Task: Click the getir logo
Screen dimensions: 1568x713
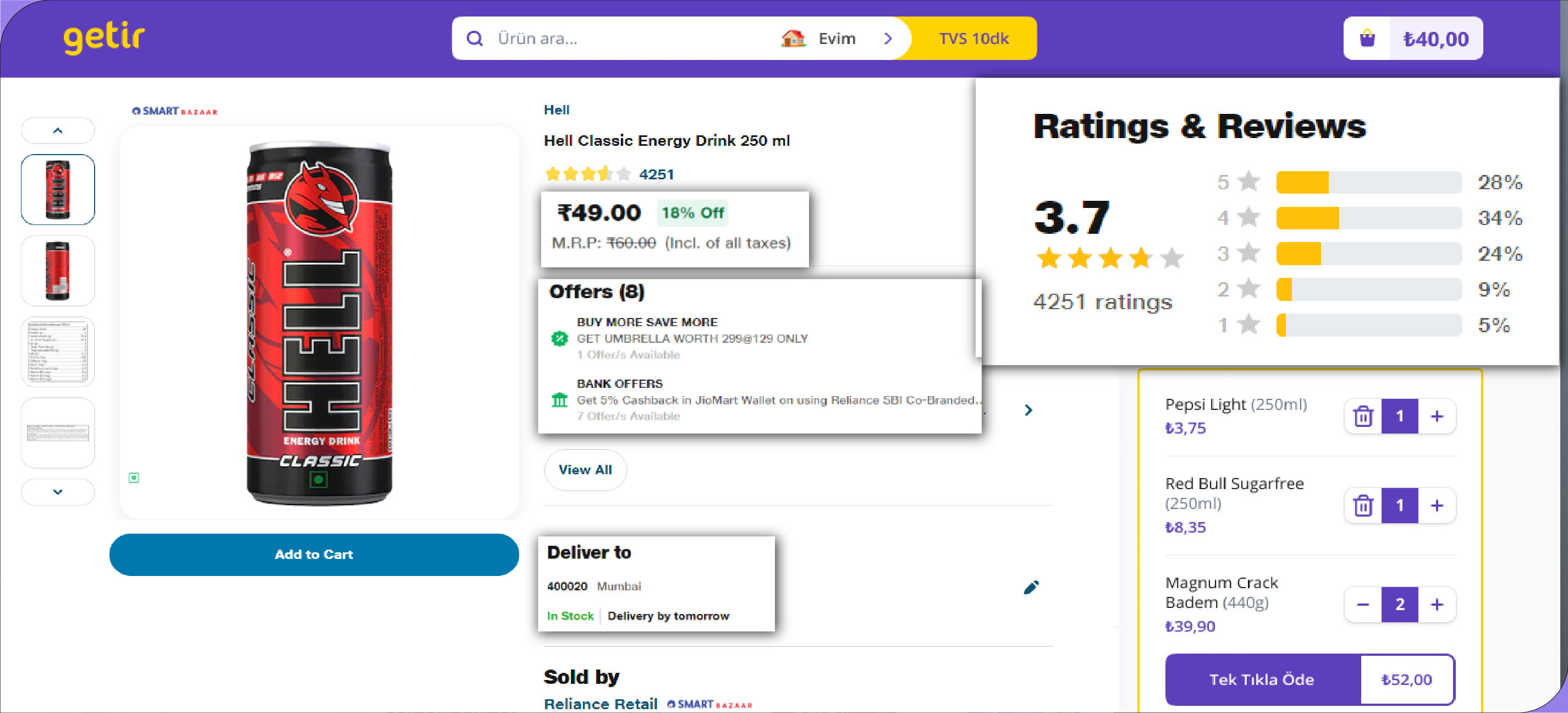Action: 104,38
